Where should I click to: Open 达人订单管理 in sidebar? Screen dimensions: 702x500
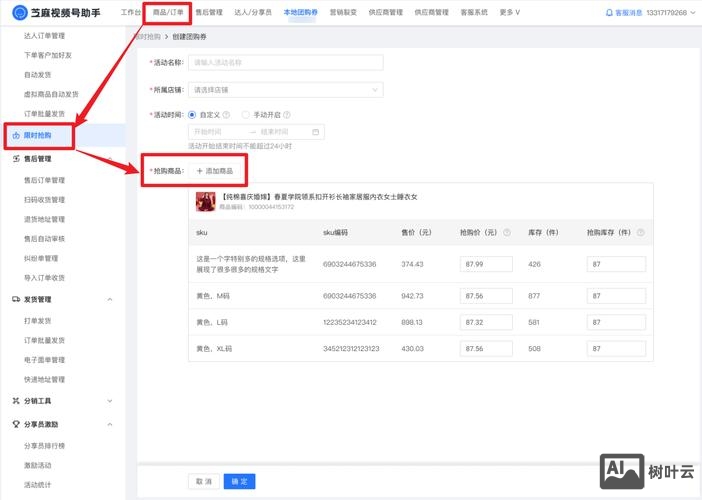tap(44, 36)
